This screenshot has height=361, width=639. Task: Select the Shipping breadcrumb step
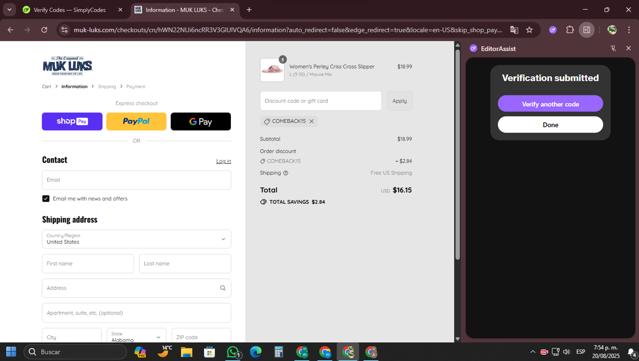pos(107,86)
